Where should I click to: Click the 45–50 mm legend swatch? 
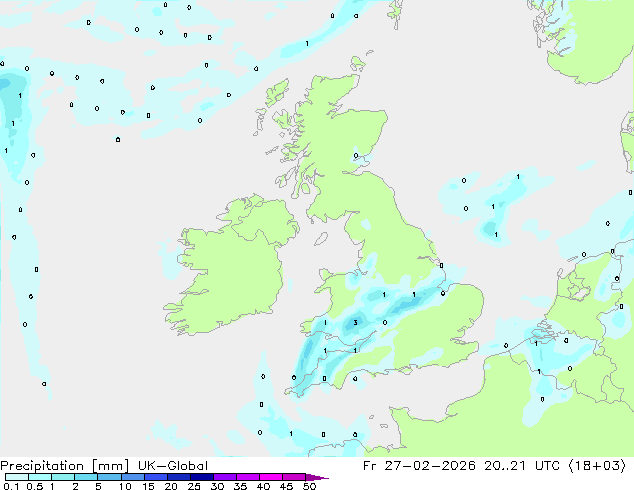(294, 477)
